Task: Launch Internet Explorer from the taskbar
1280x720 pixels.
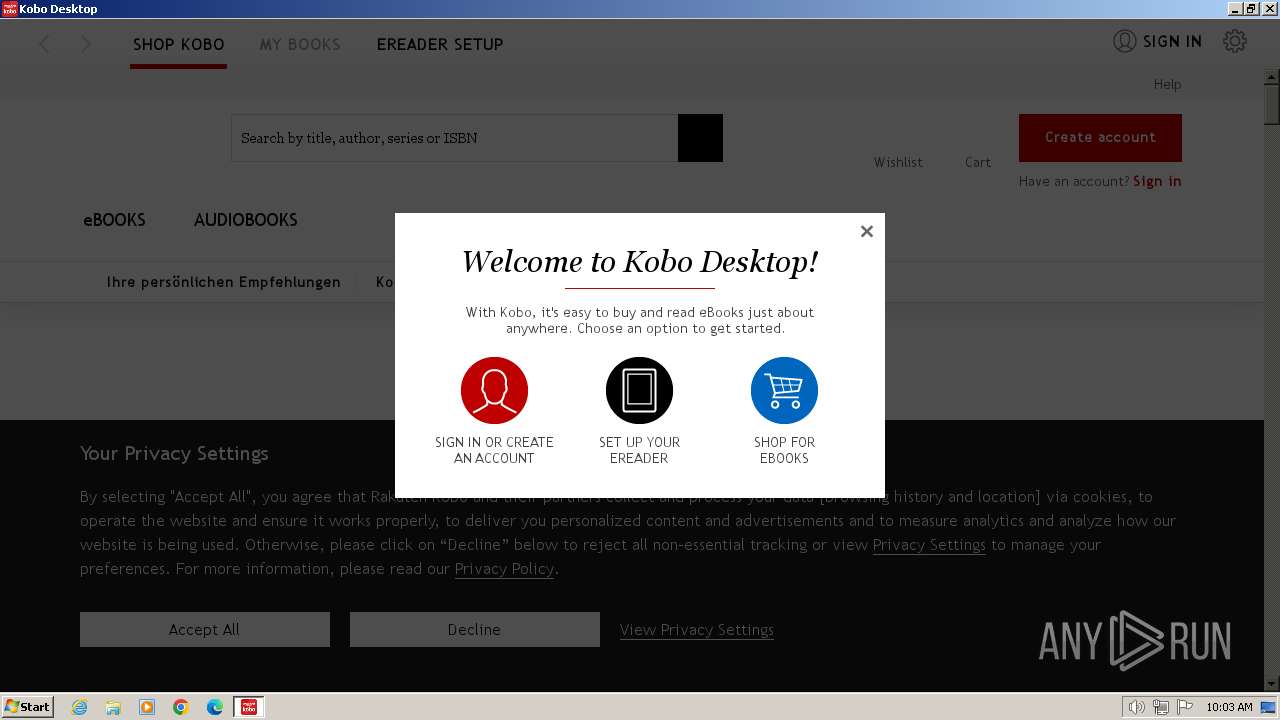Action: tap(79, 707)
